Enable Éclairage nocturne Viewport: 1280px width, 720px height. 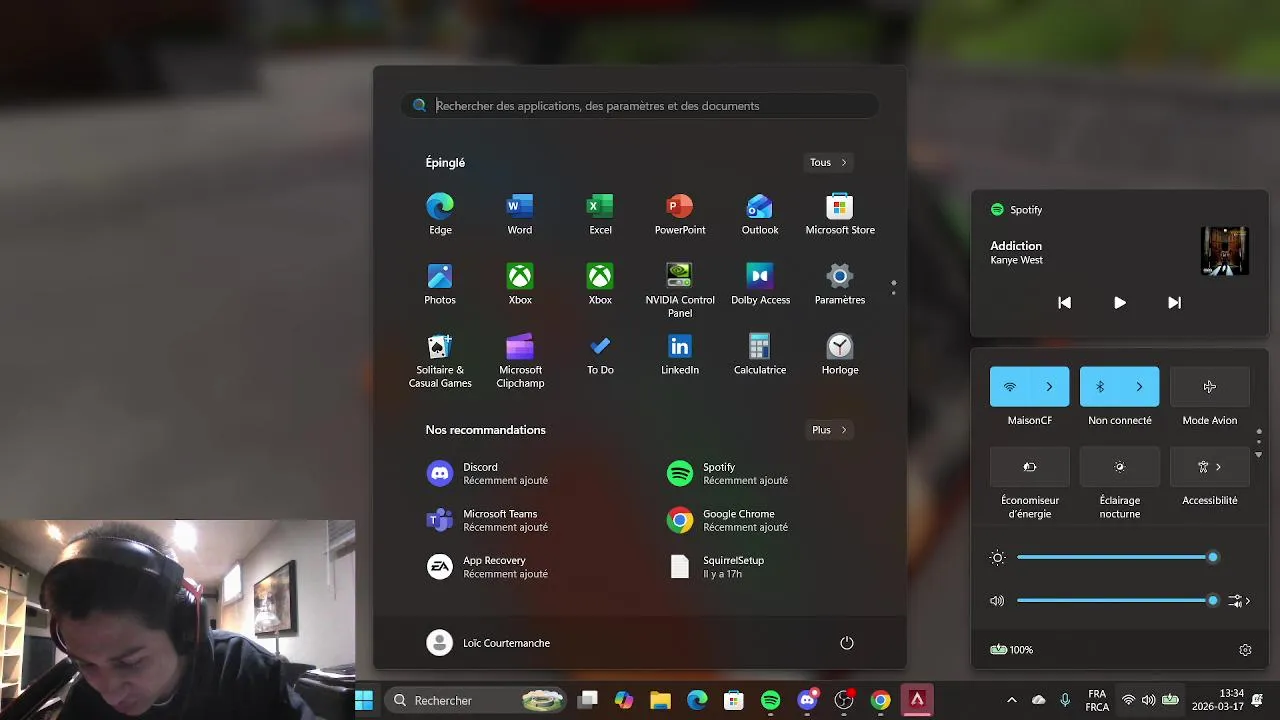pos(1120,467)
